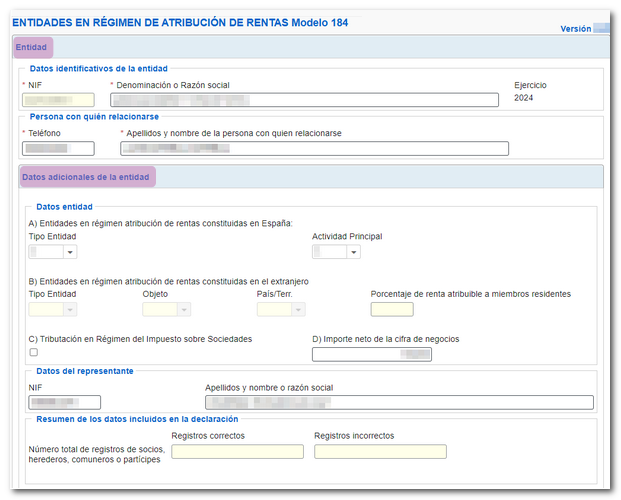The width and height of the screenshot is (621, 500).
Task: Click the Porcentaje de renta atribuible field
Action: click(391, 310)
